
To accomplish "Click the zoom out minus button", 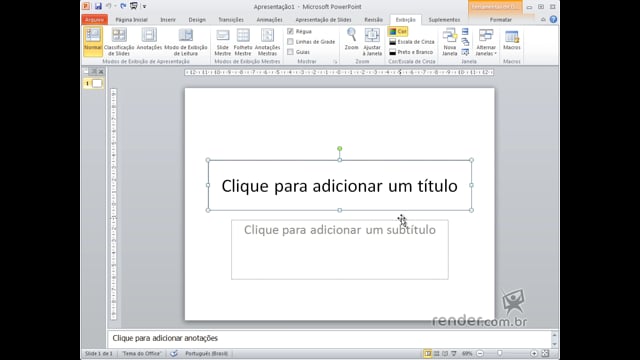I will point(480,353).
